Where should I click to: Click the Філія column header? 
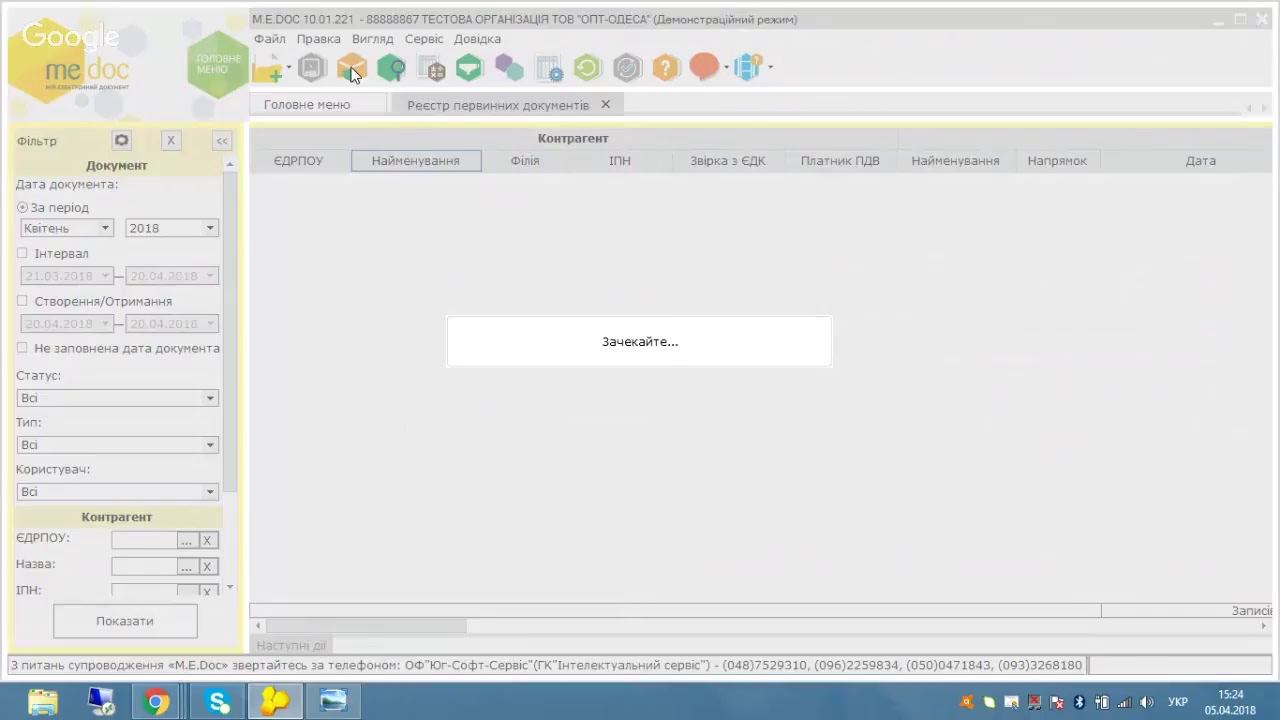click(524, 161)
